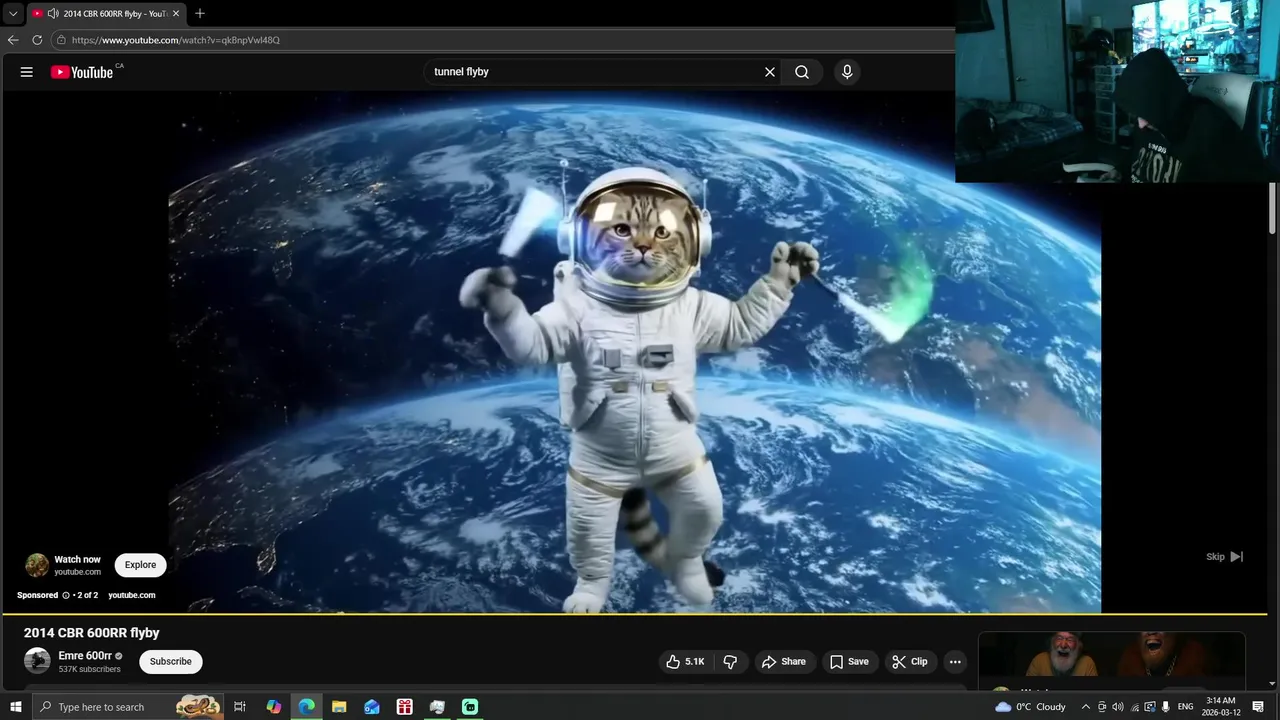1280x720 pixels.
Task: Open Outlook mail taskbar icon
Action: tap(372, 707)
